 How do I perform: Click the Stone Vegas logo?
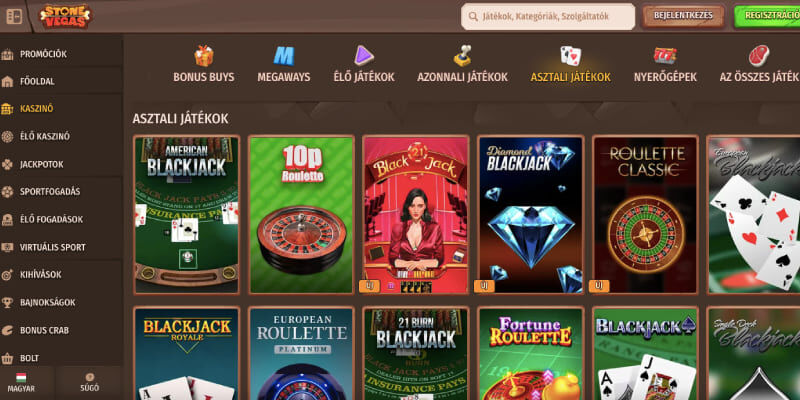[65, 16]
